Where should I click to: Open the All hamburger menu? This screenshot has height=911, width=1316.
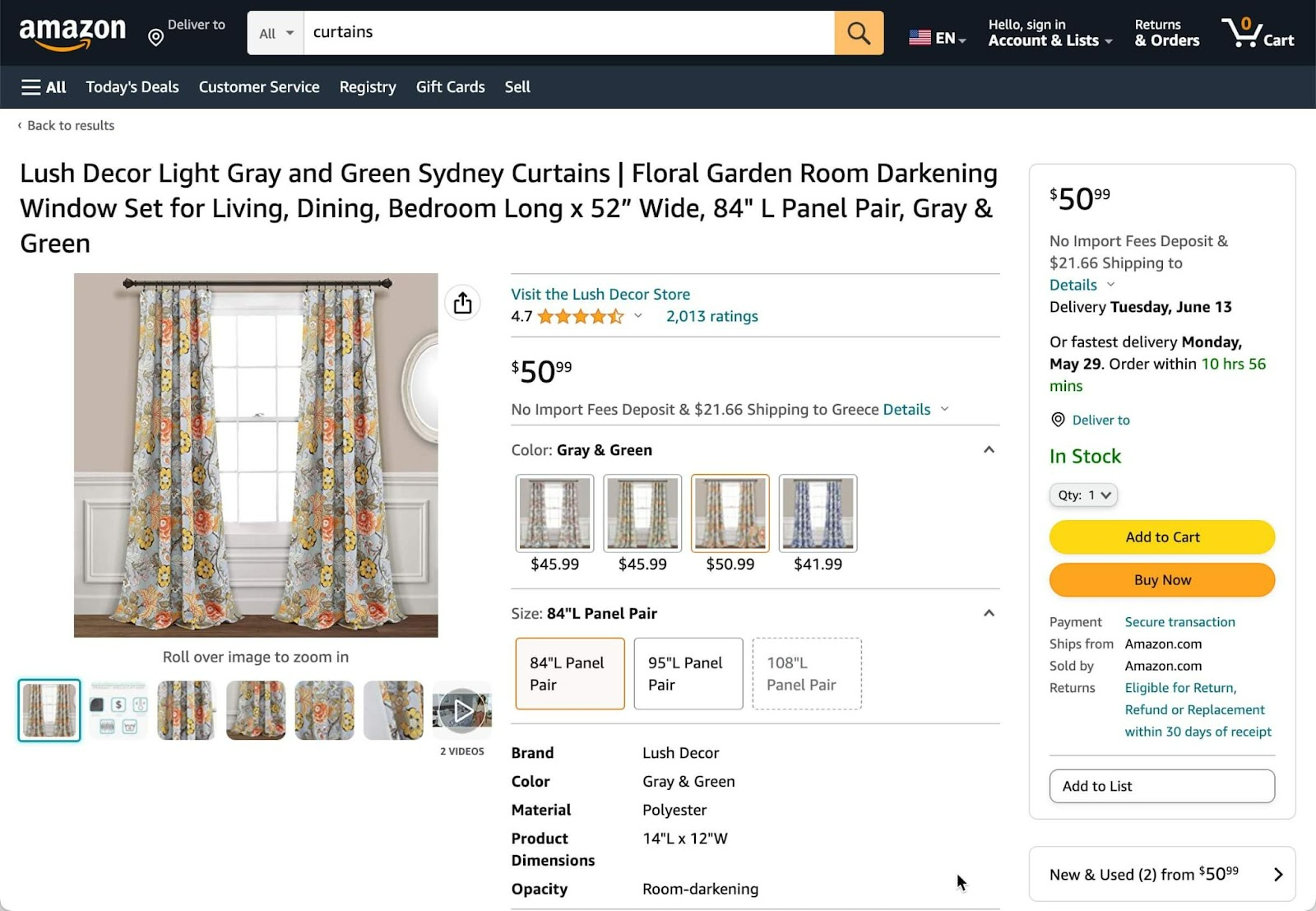[x=43, y=86]
